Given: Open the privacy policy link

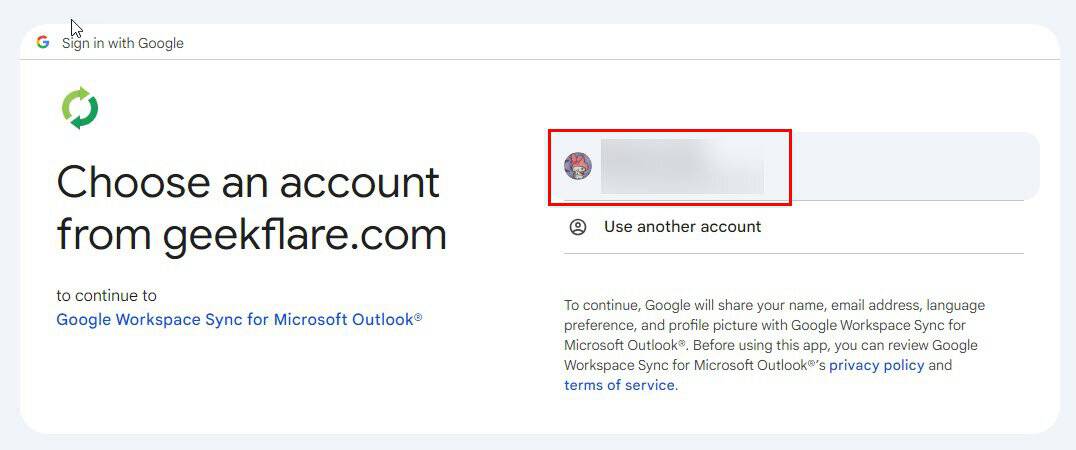Looking at the screenshot, I should (x=876, y=365).
